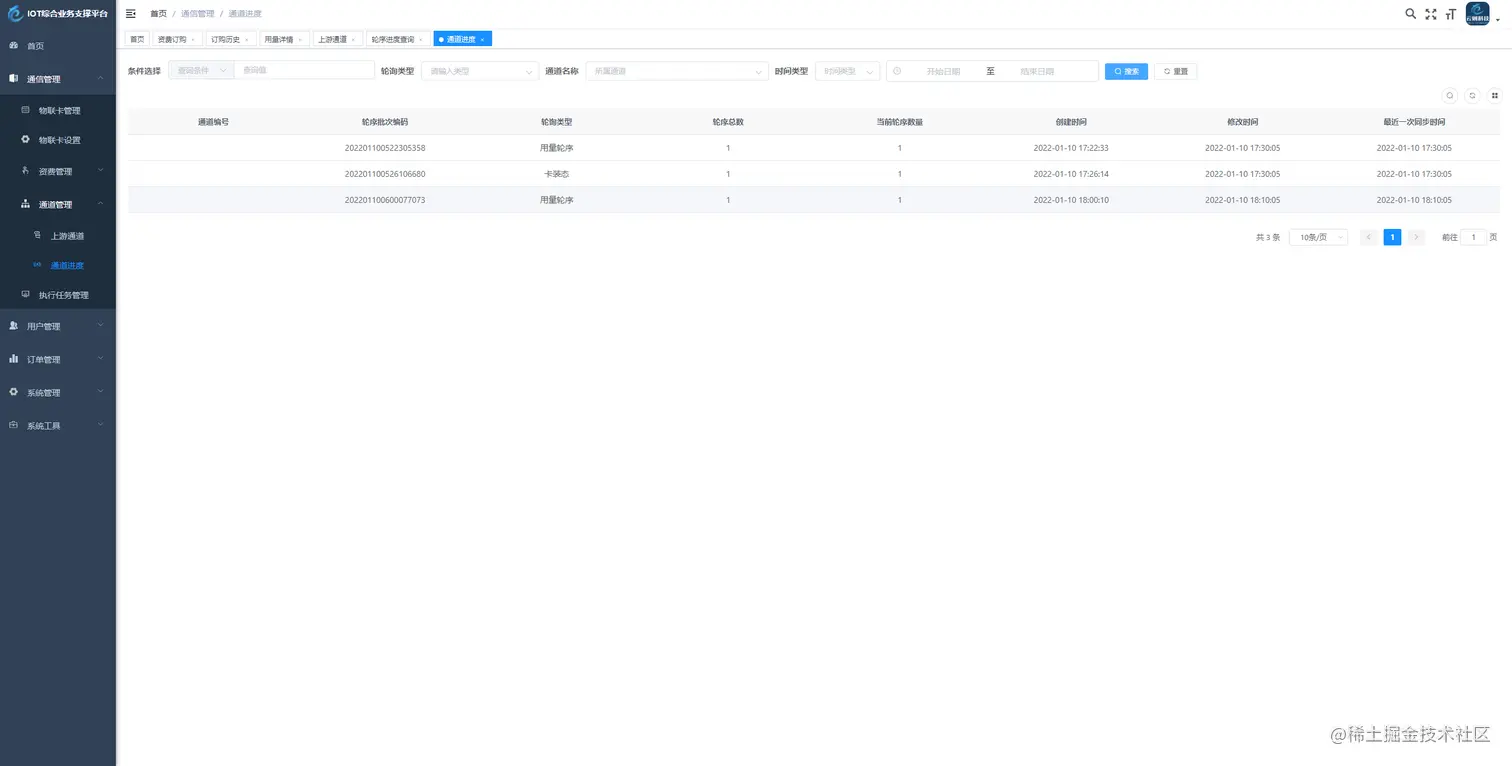The width and height of the screenshot is (1512, 766).
Task: Click the 查询值 input field
Action: pyautogui.click(x=304, y=71)
